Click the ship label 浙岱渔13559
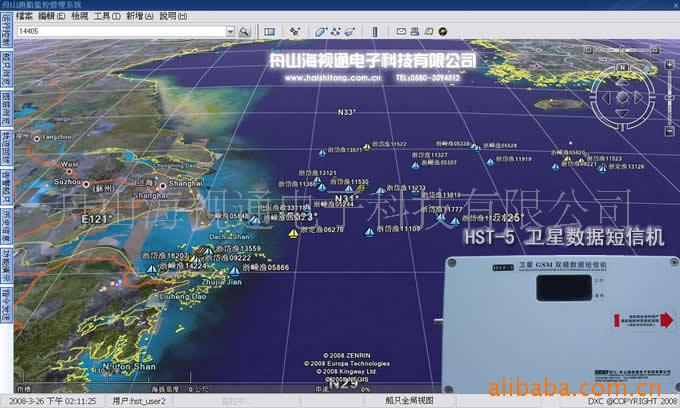The width and height of the screenshot is (680, 408). click(239, 248)
